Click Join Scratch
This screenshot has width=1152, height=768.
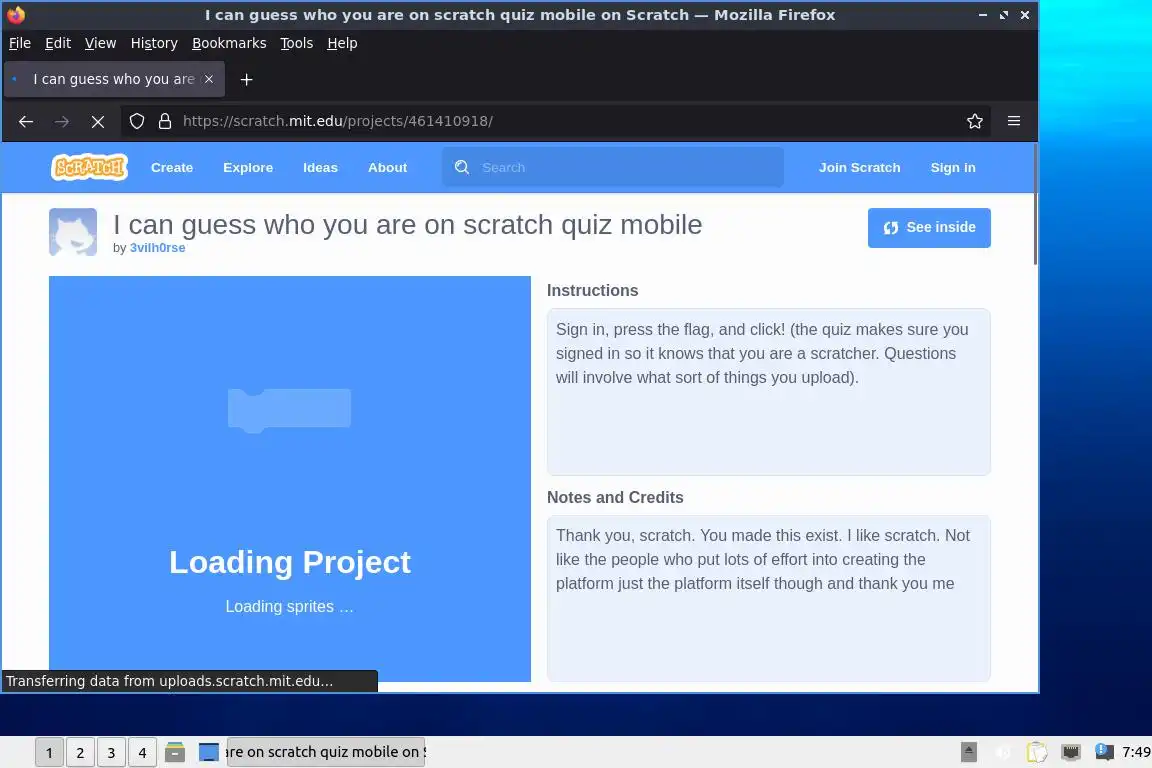(x=860, y=168)
